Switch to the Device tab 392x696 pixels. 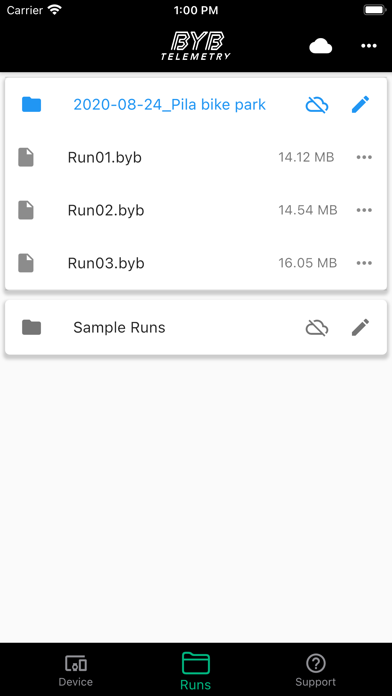[76, 671]
